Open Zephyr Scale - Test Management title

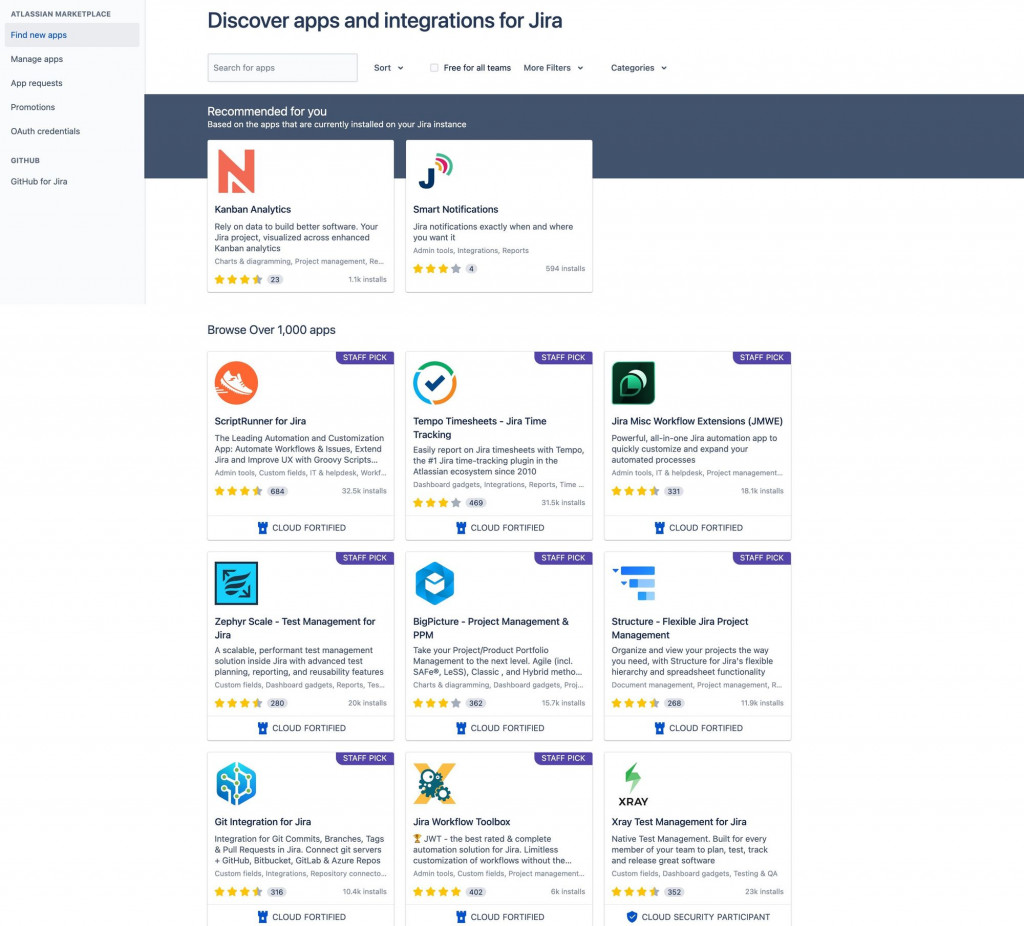point(295,628)
